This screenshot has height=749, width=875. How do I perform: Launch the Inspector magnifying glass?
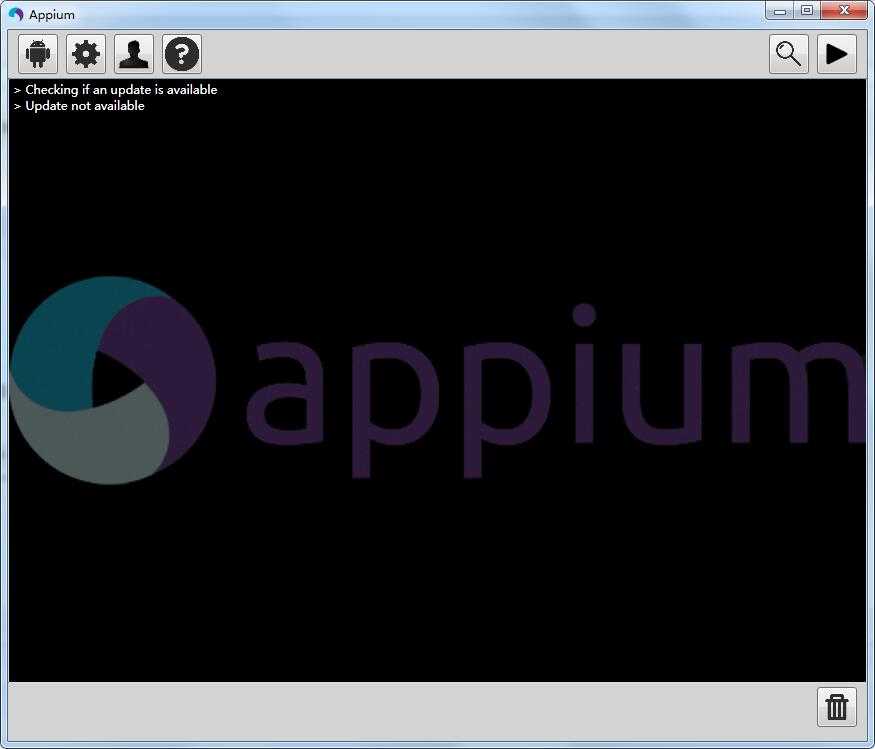(789, 54)
